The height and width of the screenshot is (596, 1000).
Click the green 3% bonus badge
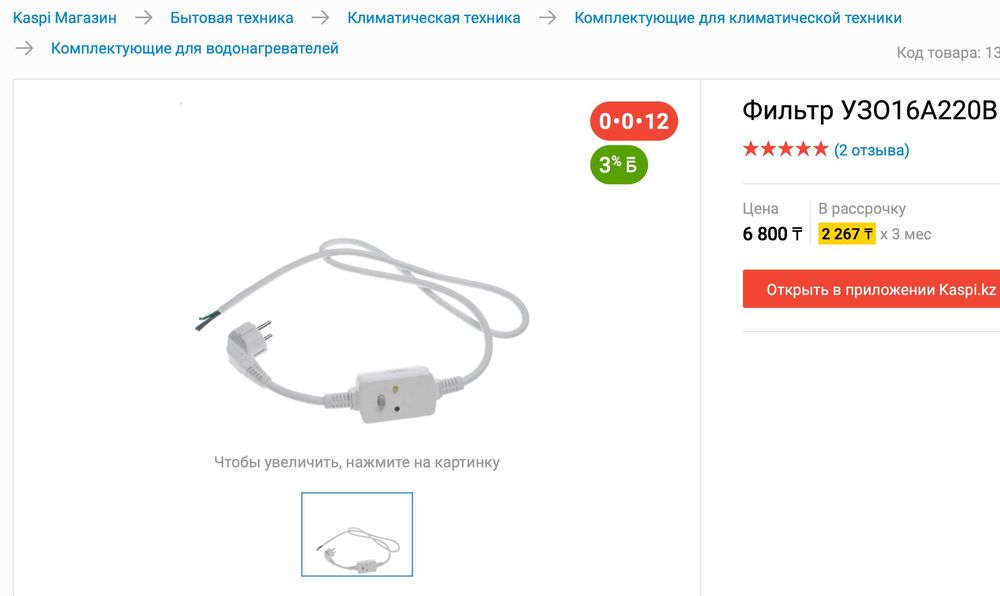[618, 164]
